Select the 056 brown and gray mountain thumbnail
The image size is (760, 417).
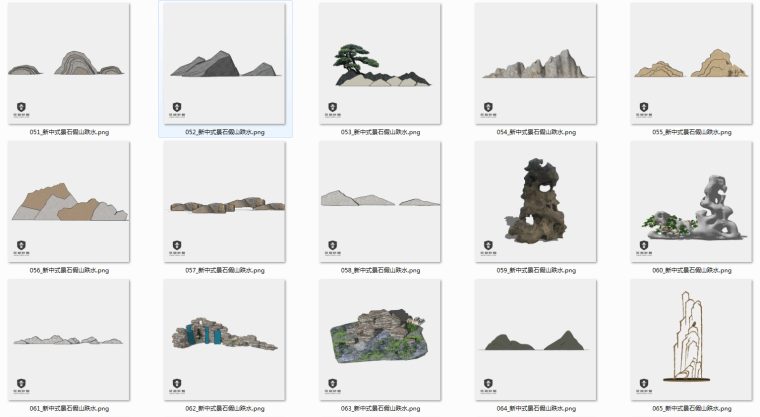coord(69,202)
